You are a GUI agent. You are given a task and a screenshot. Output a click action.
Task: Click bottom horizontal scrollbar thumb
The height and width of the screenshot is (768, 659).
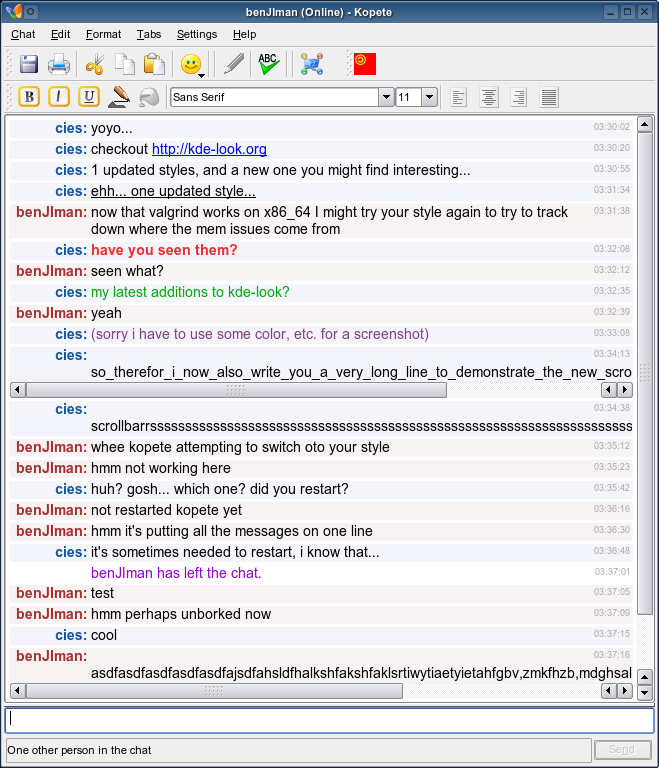click(x=214, y=691)
